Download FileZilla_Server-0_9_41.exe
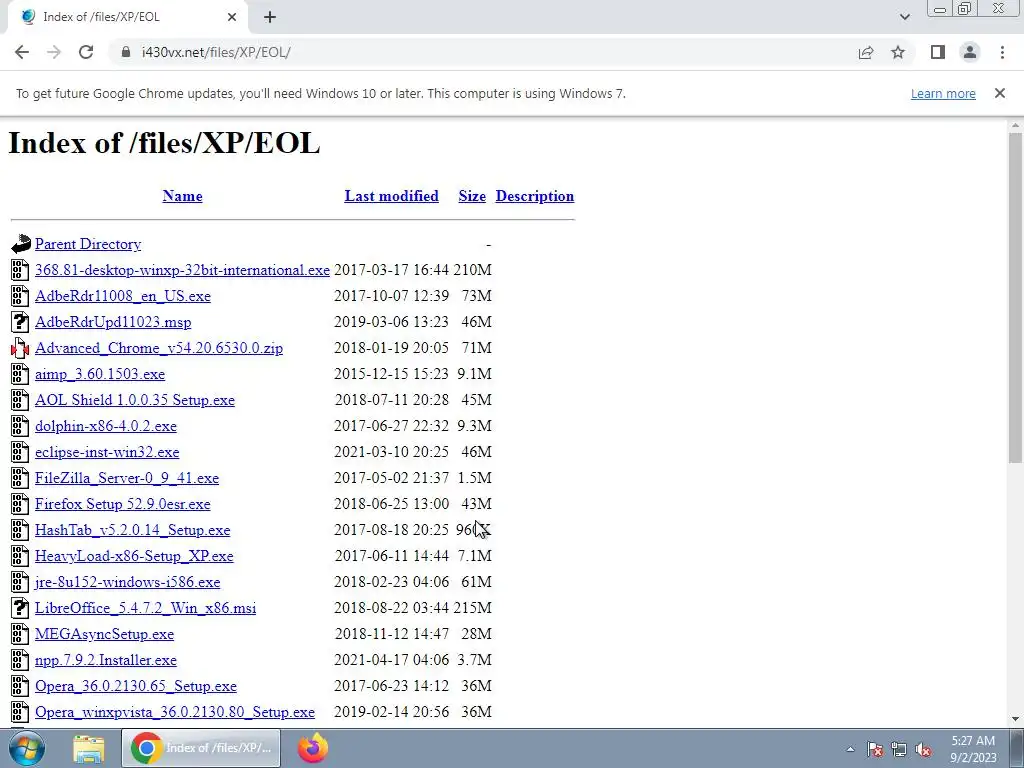Screen dimensions: 1024x768 tap(127, 478)
